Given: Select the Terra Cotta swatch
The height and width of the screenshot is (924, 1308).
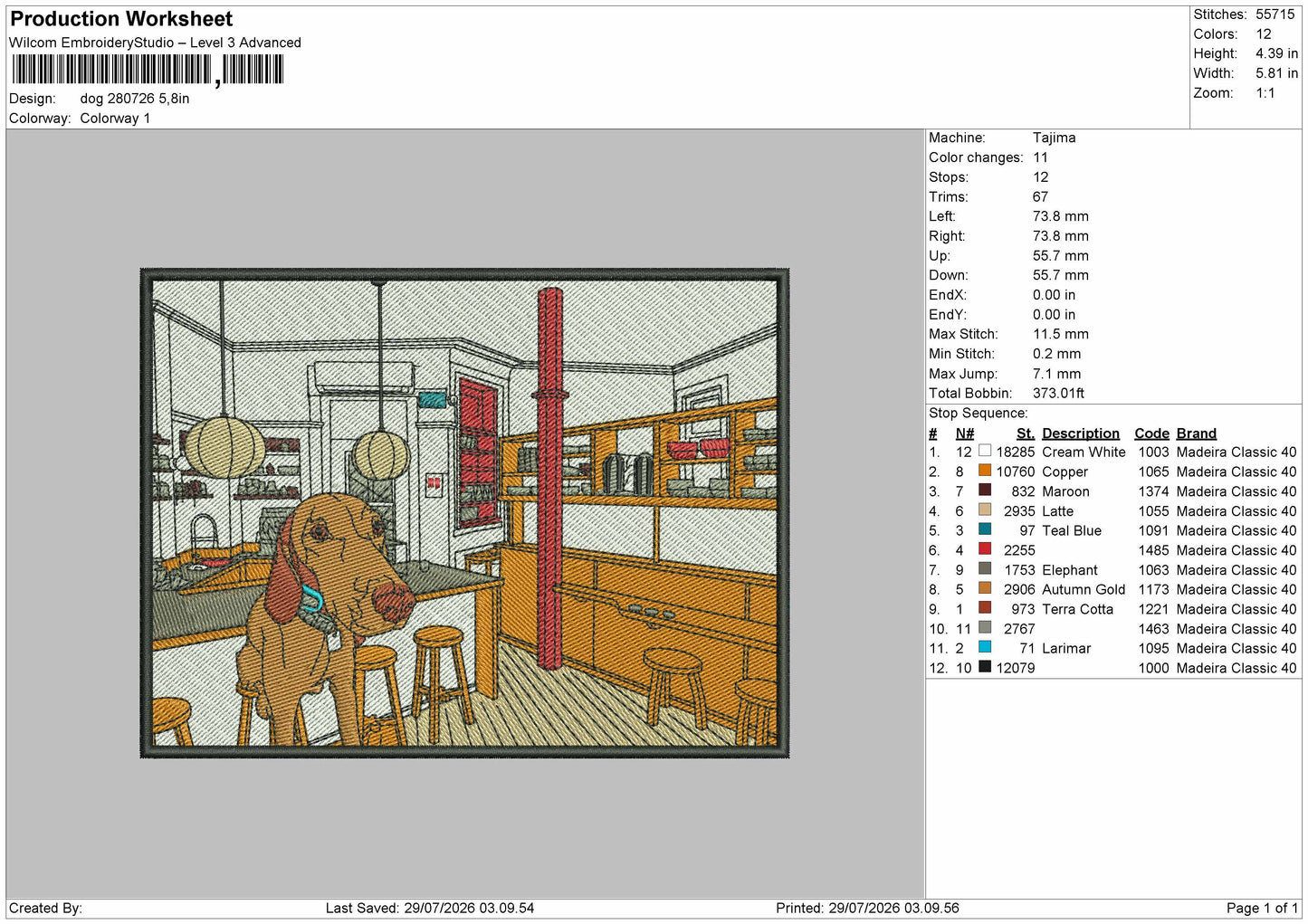Looking at the screenshot, I should click(985, 608).
